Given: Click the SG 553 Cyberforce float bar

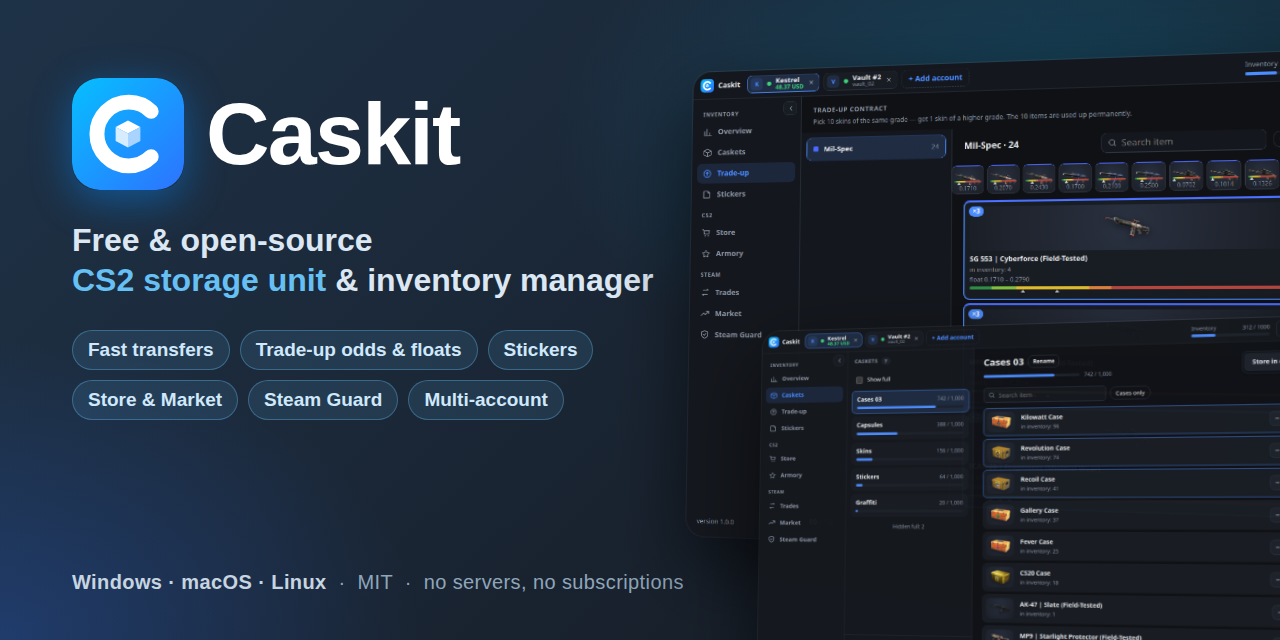Looking at the screenshot, I should point(1124,287).
